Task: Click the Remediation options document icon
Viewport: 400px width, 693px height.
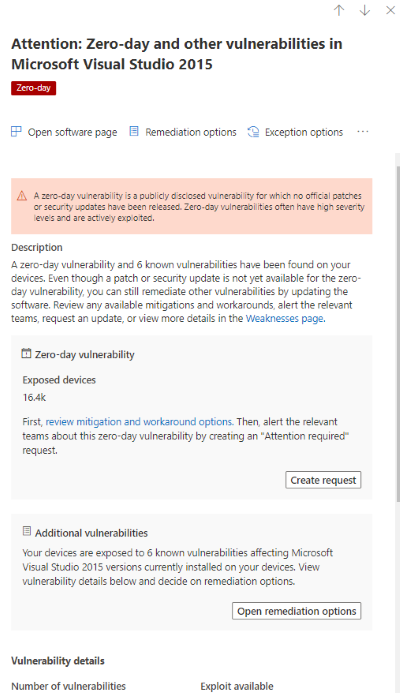Action: point(134,131)
